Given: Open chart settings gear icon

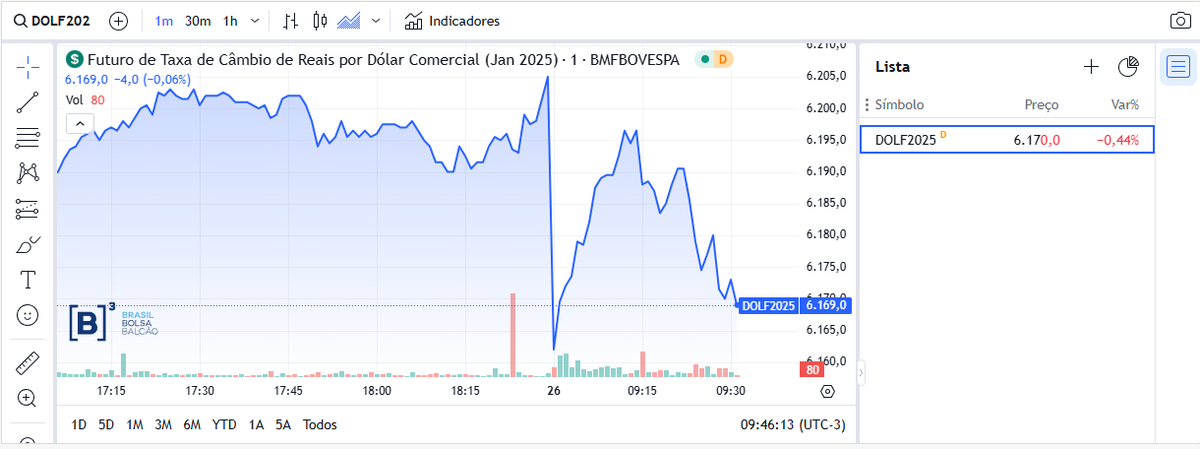Looking at the screenshot, I should click(827, 391).
